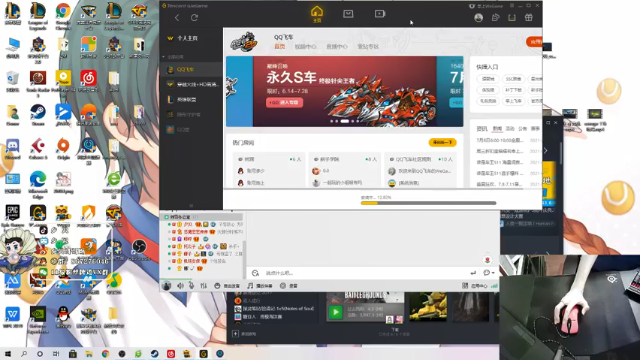
Task: Open the WeGame home tab icon
Action: click(x=317, y=14)
